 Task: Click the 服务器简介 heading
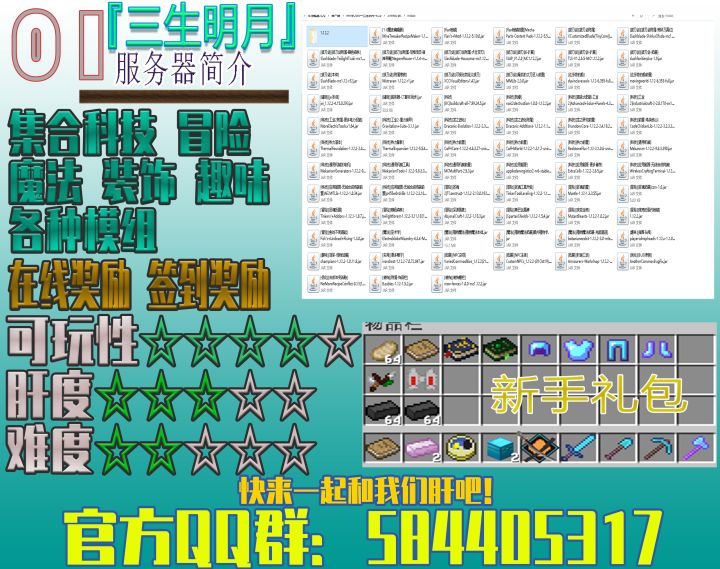pos(183,69)
